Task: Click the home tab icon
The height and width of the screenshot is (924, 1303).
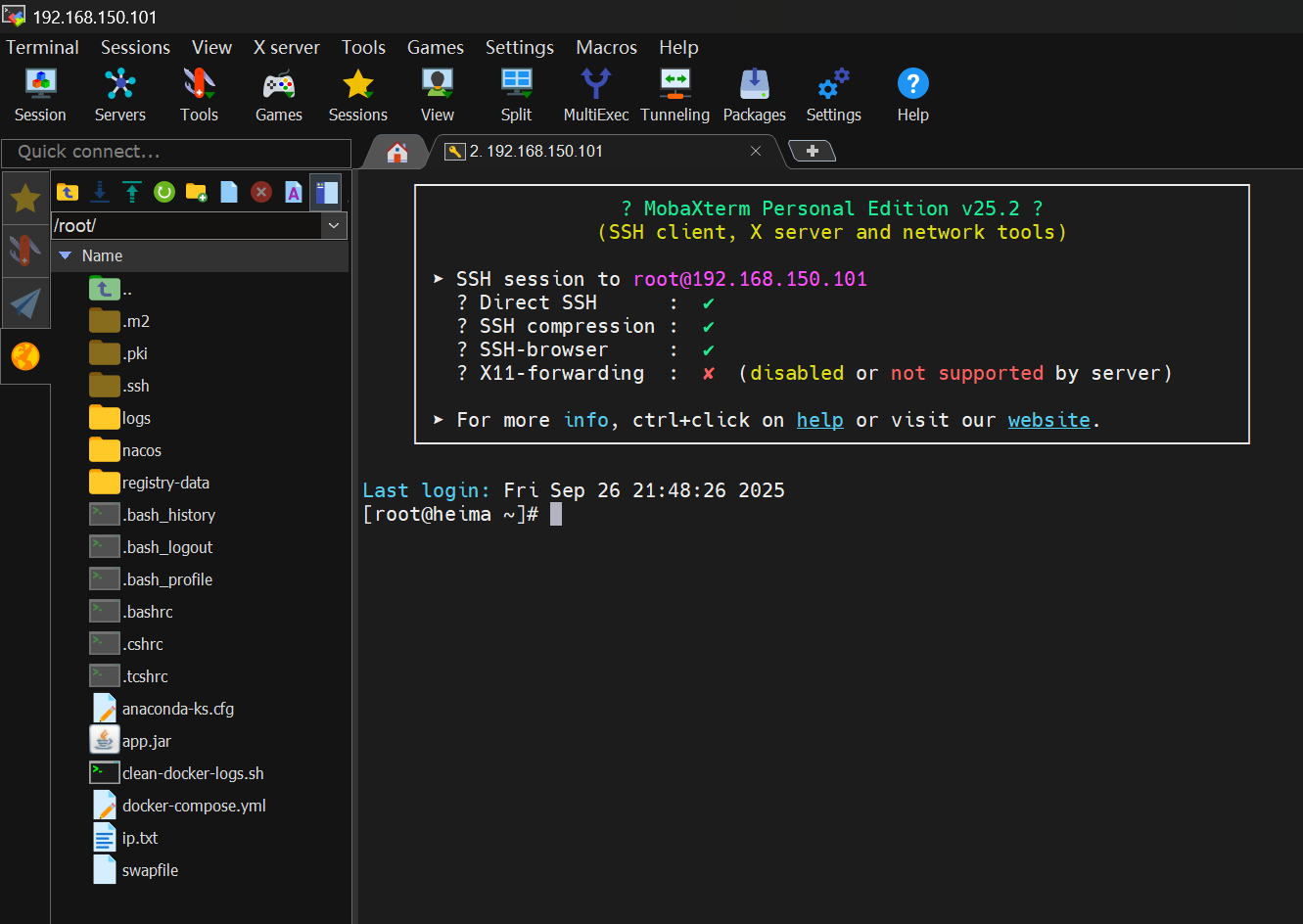Action: 396,152
